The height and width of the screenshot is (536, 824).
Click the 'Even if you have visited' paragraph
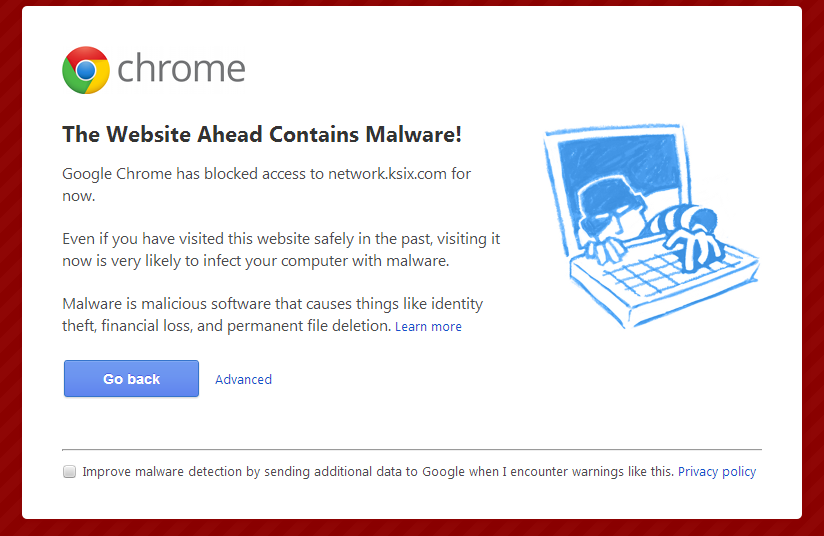coord(281,250)
